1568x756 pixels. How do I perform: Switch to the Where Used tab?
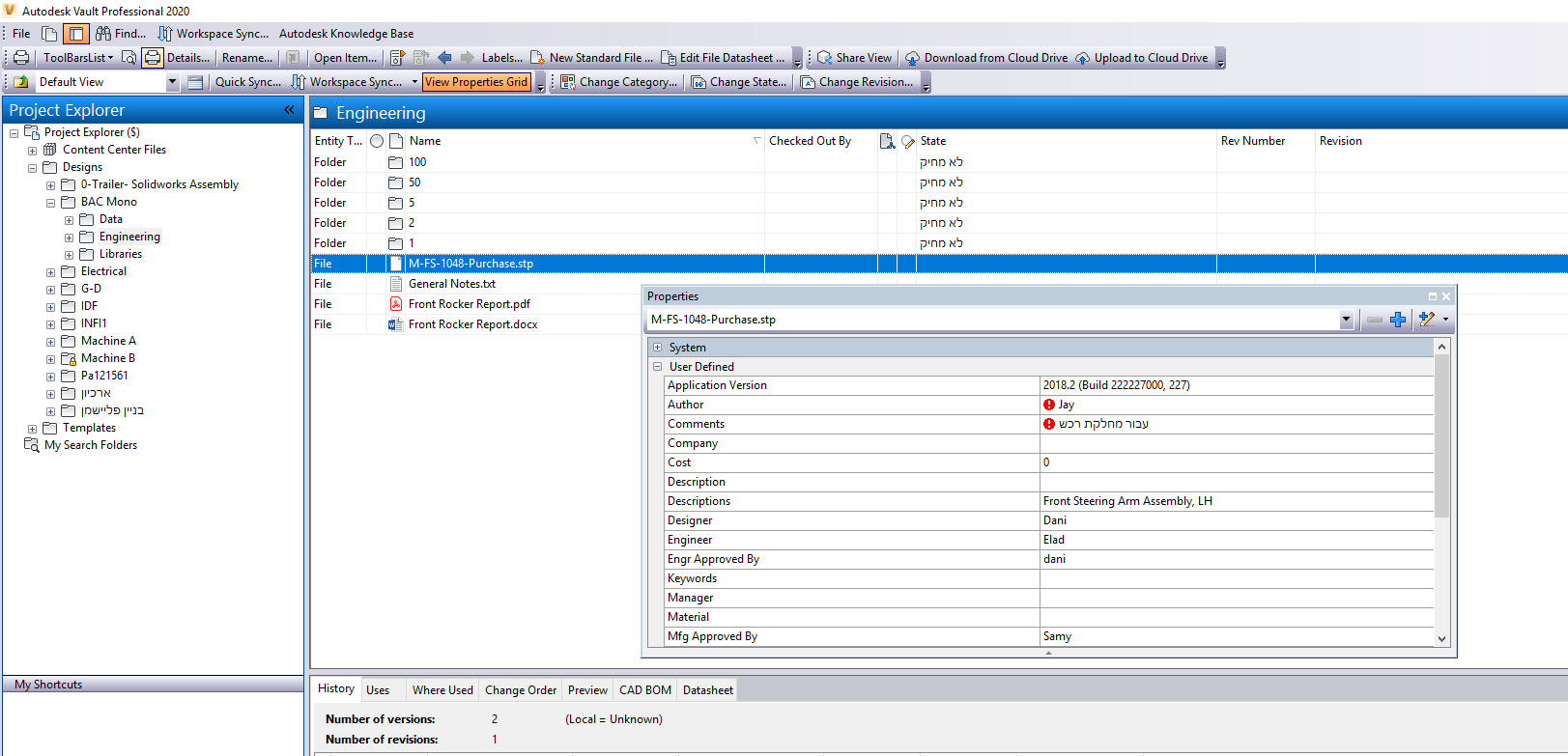pyautogui.click(x=442, y=690)
